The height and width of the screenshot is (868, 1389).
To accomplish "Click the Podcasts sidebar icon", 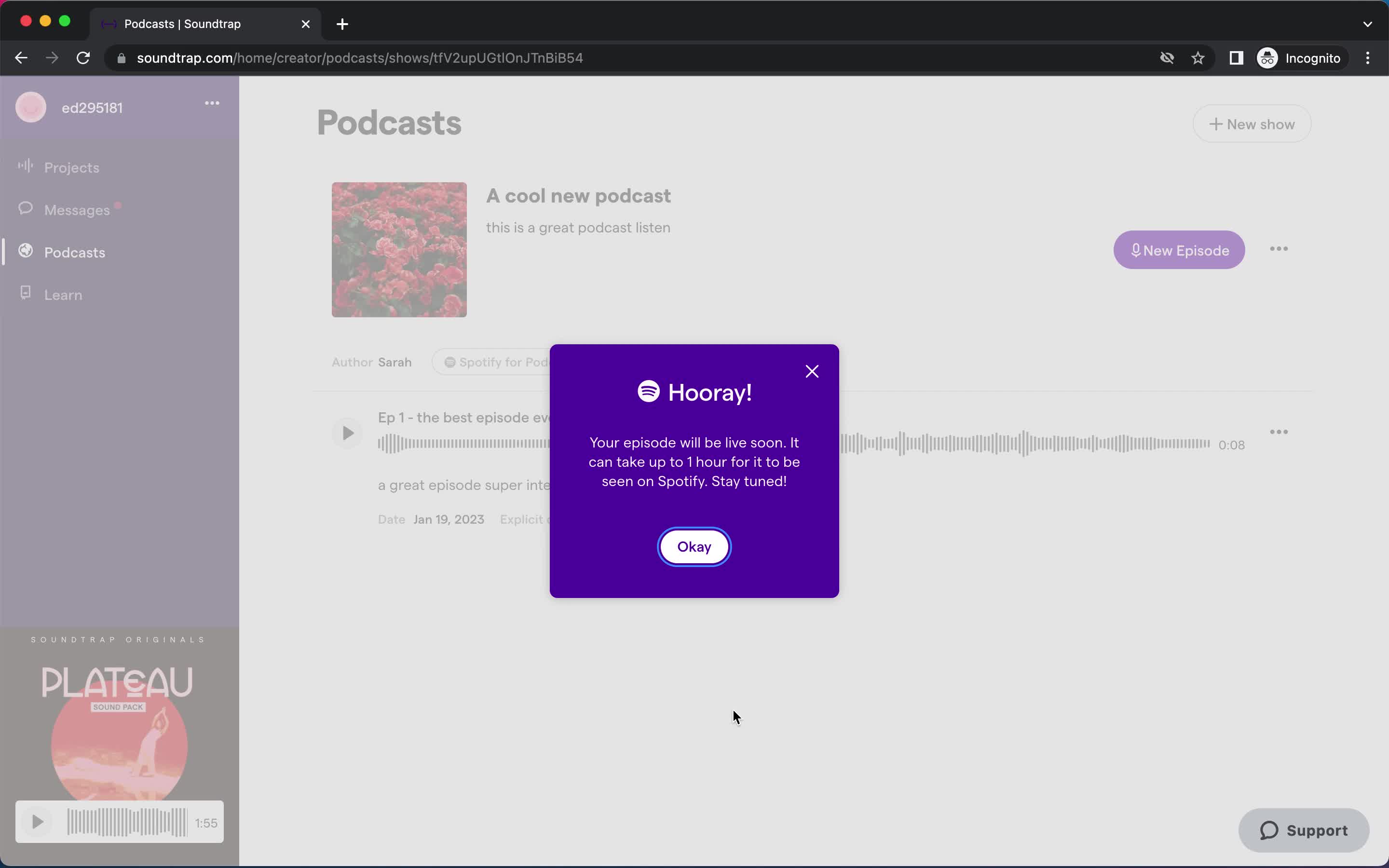I will [x=25, y=252].
